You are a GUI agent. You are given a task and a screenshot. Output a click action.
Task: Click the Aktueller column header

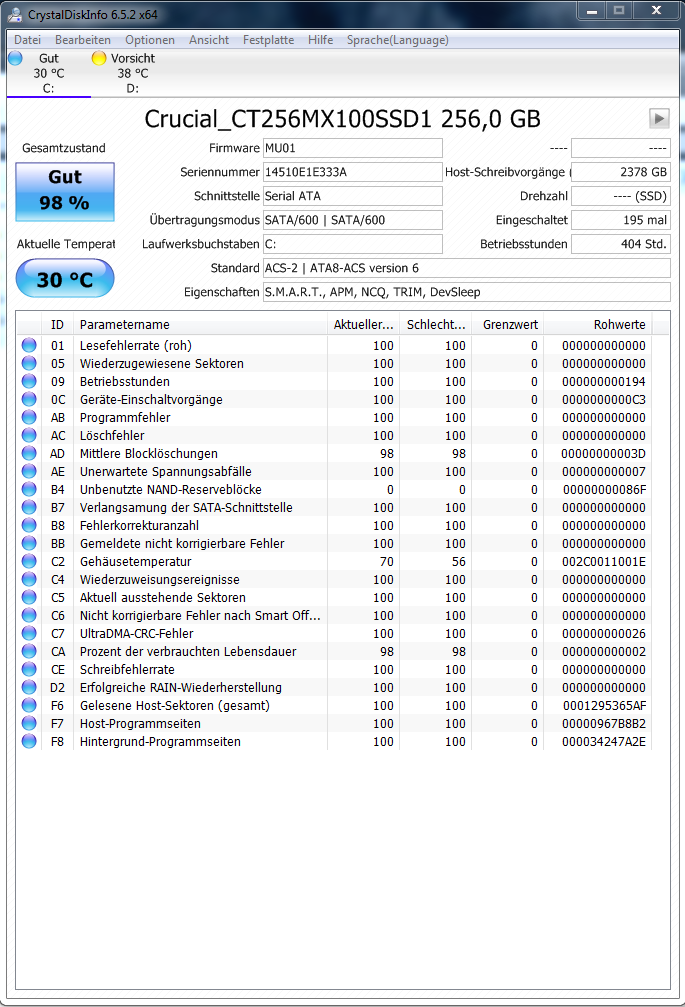pyautogui.click(x=363, y=324)
